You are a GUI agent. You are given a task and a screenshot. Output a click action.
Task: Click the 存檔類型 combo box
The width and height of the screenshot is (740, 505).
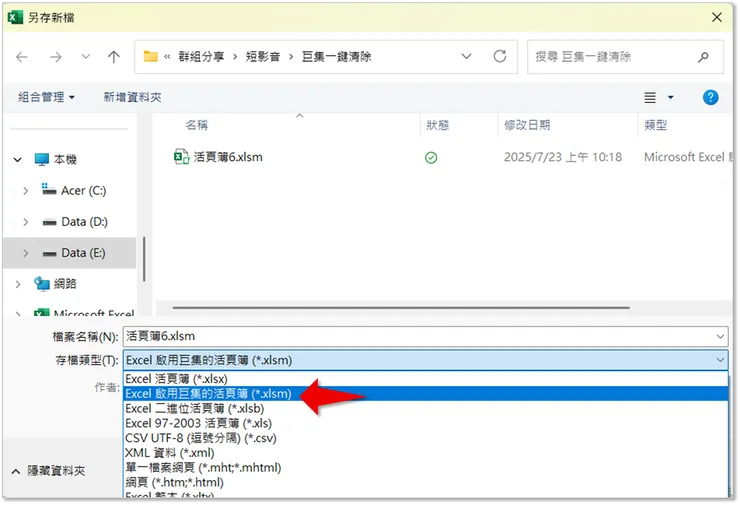425,361
